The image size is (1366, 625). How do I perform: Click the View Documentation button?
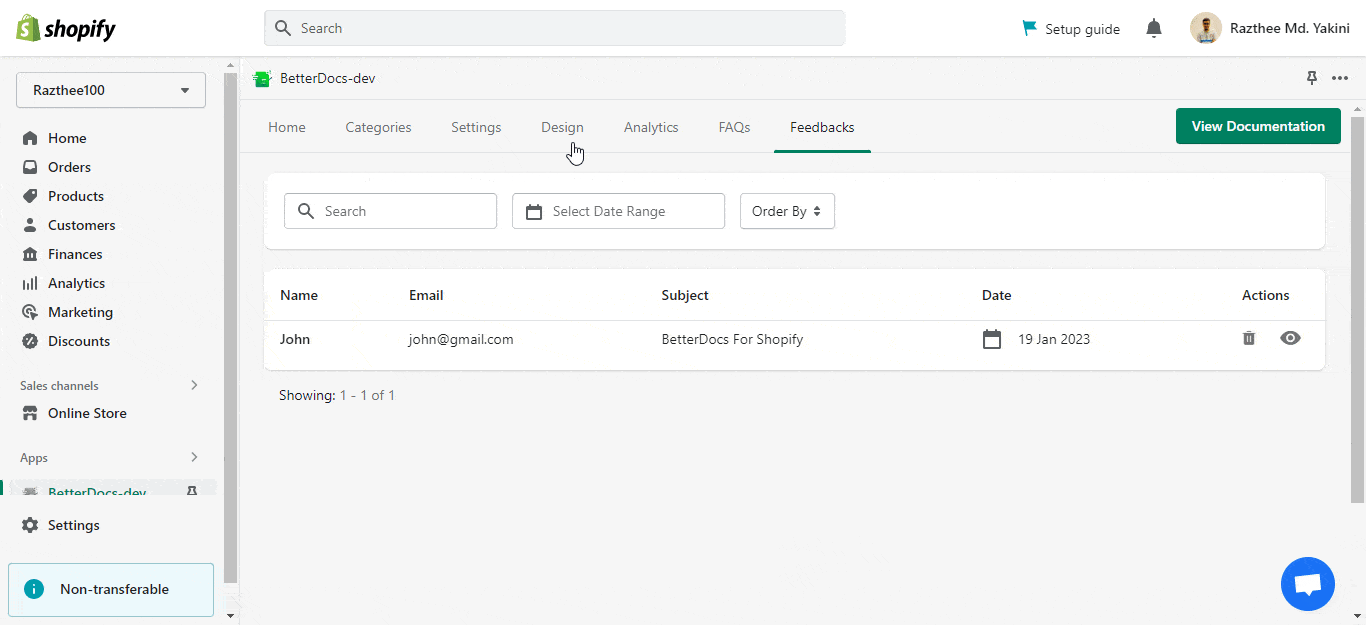tap(1257, 126)
